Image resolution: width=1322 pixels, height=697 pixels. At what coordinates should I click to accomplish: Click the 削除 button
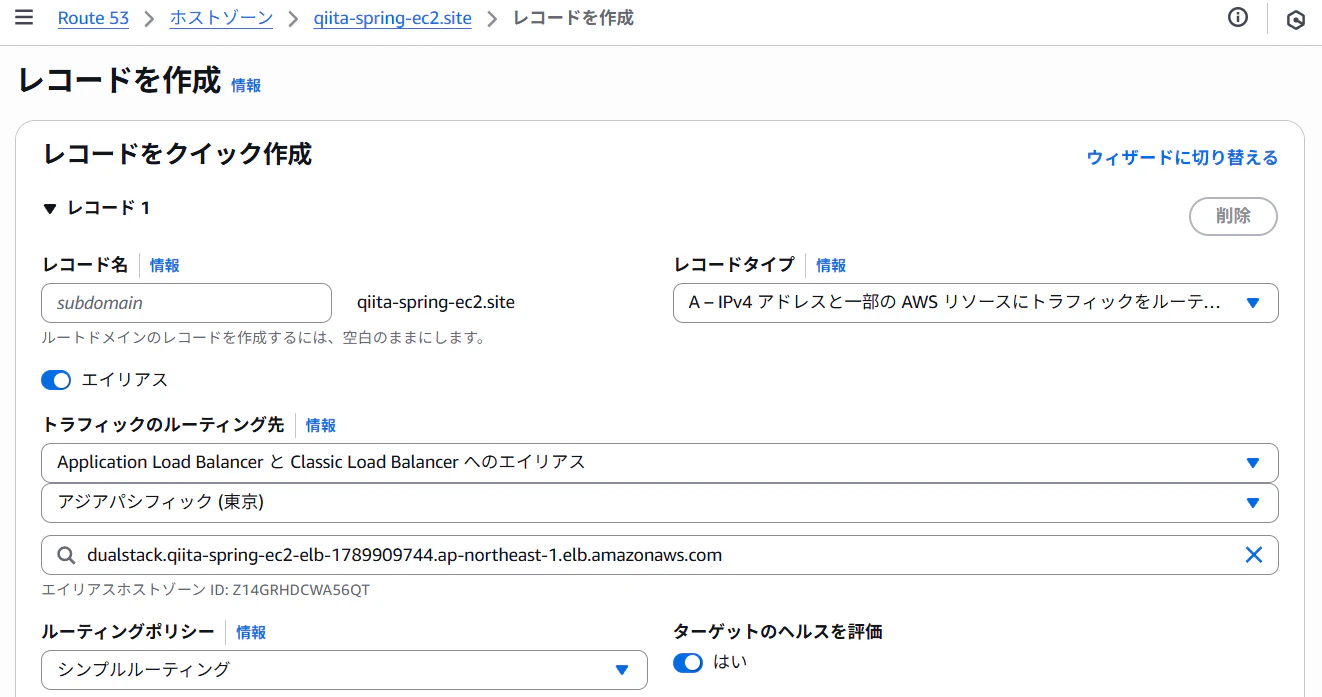1233,216
